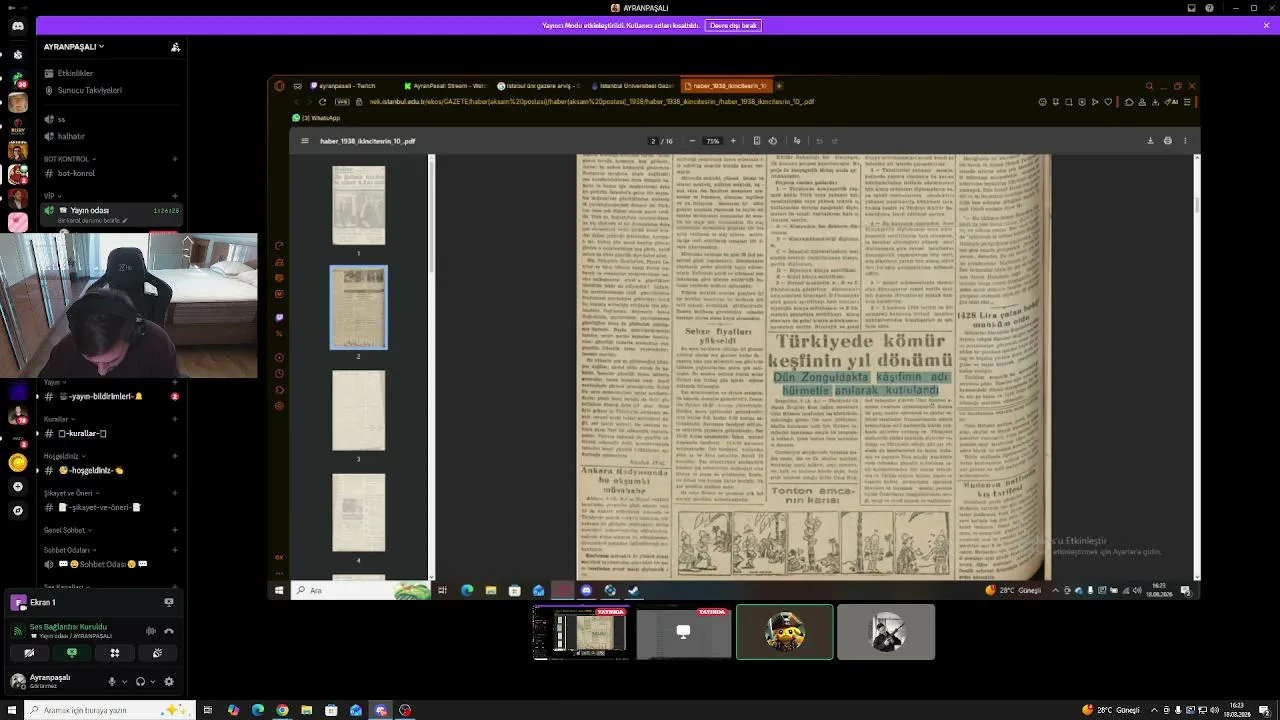This screenshot has width=1280, height=720.
Task: Select page 3 thumbnail in PDF sidebar
Action: (359, 411)
